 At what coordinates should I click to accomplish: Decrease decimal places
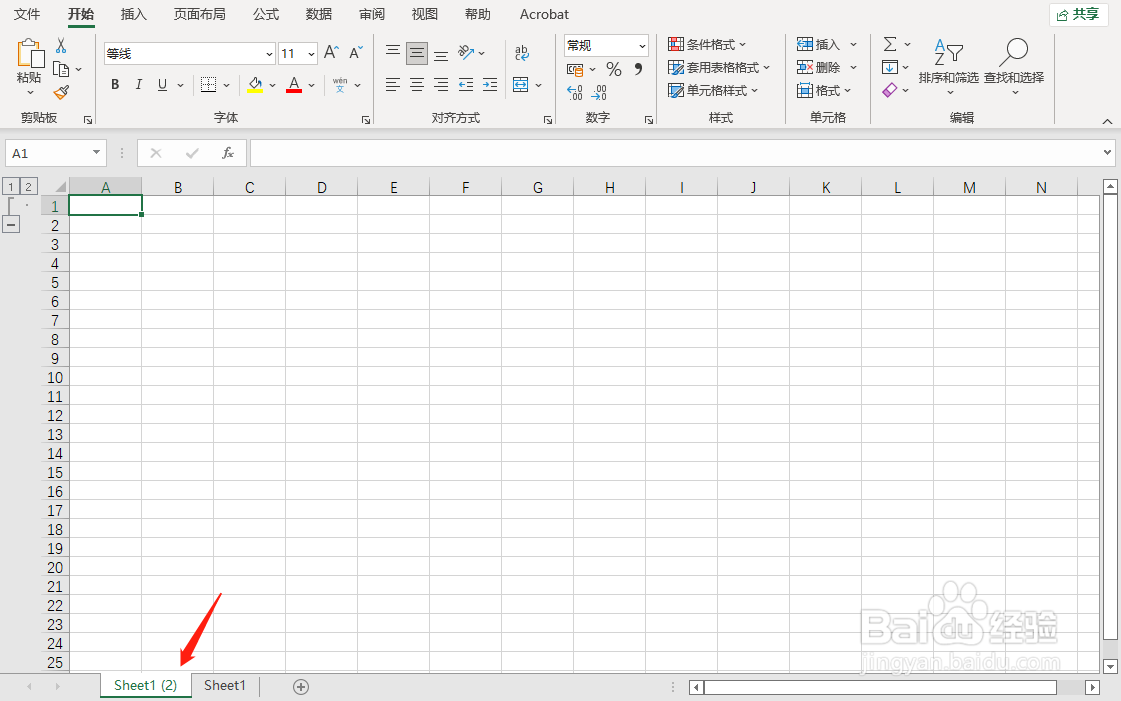[599, 92]
